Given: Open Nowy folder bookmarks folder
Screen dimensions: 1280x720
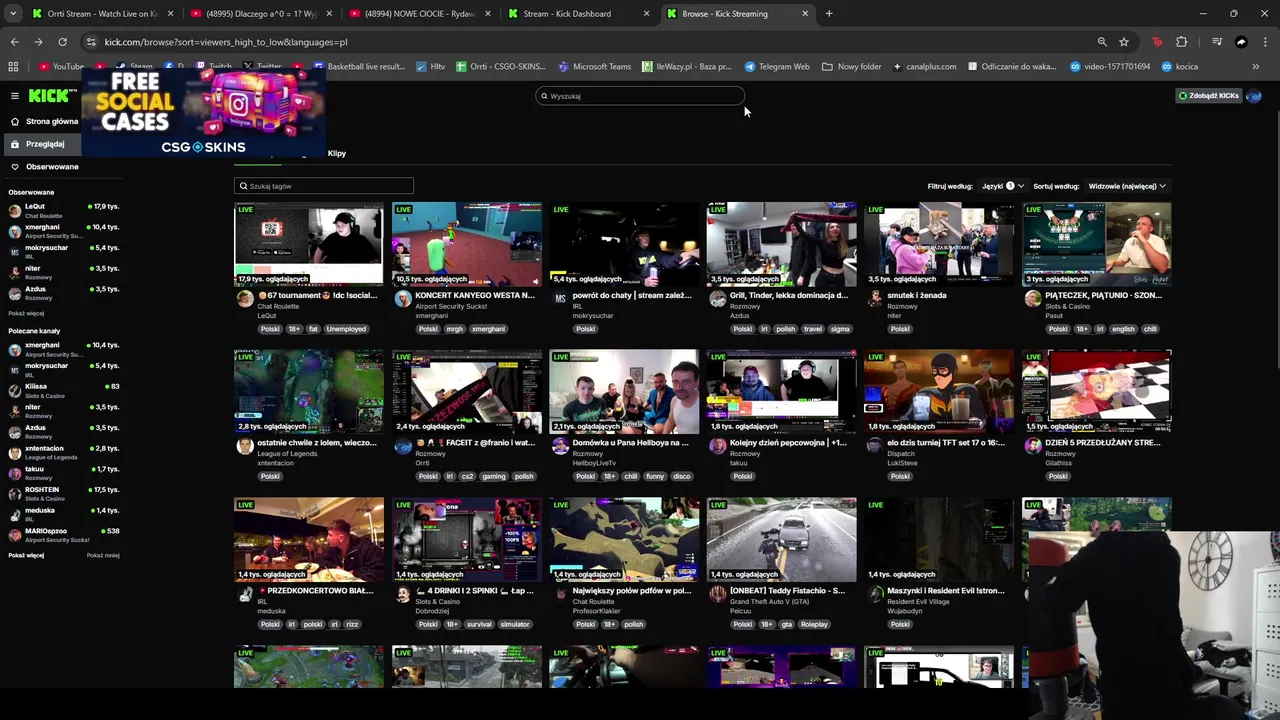Looking at the screenshot, I should tap(852, 67).
